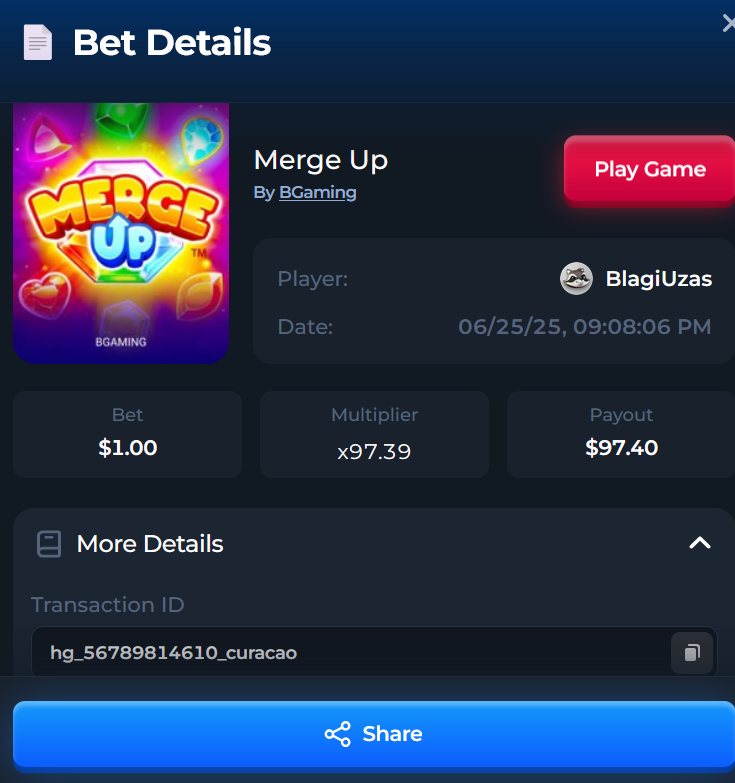Open the Merge Up game thumbnail

coord(121,233)
